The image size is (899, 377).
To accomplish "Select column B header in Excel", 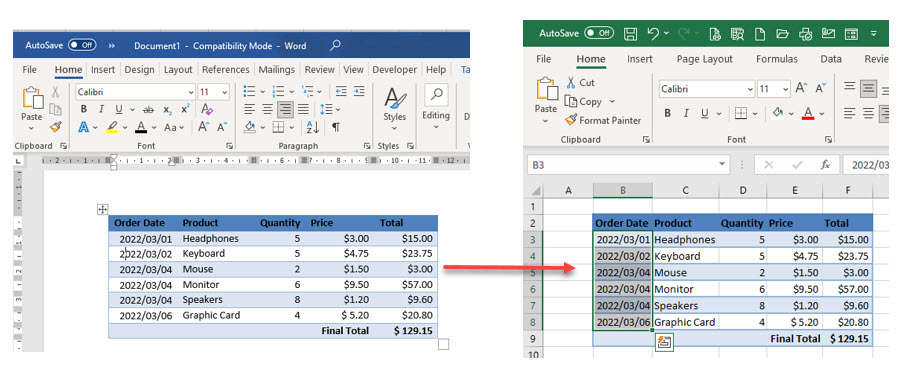I will pyautogui.click(x=623, y=190).
